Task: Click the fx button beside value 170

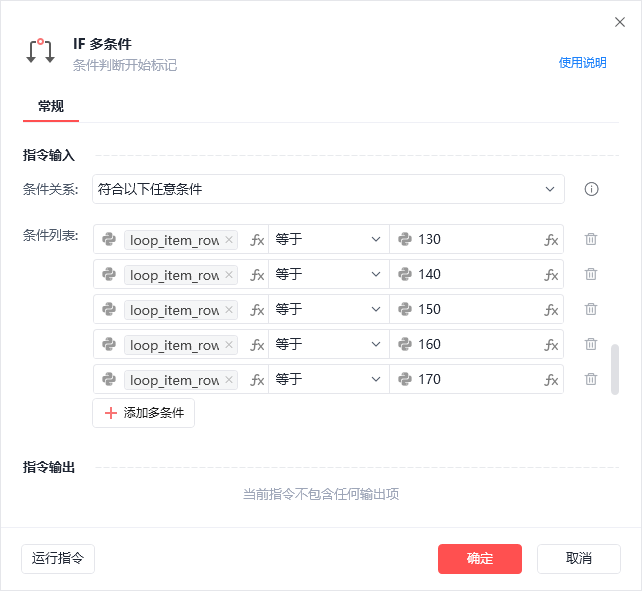Action: [551, 380]
